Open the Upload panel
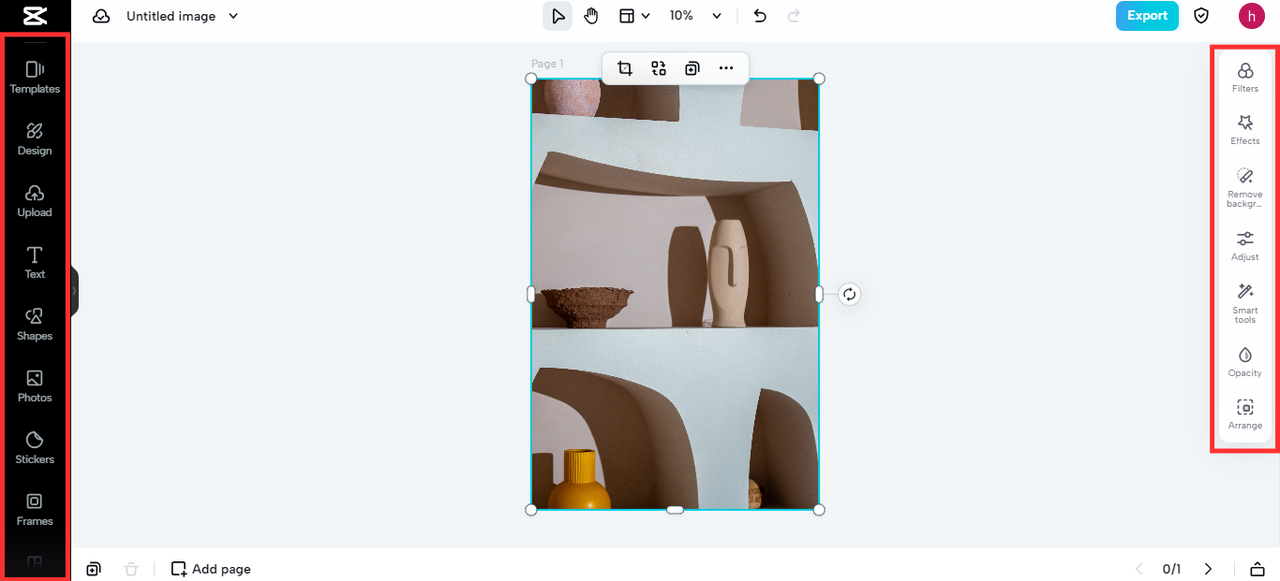1280x581 pixels. pos(35,201)
